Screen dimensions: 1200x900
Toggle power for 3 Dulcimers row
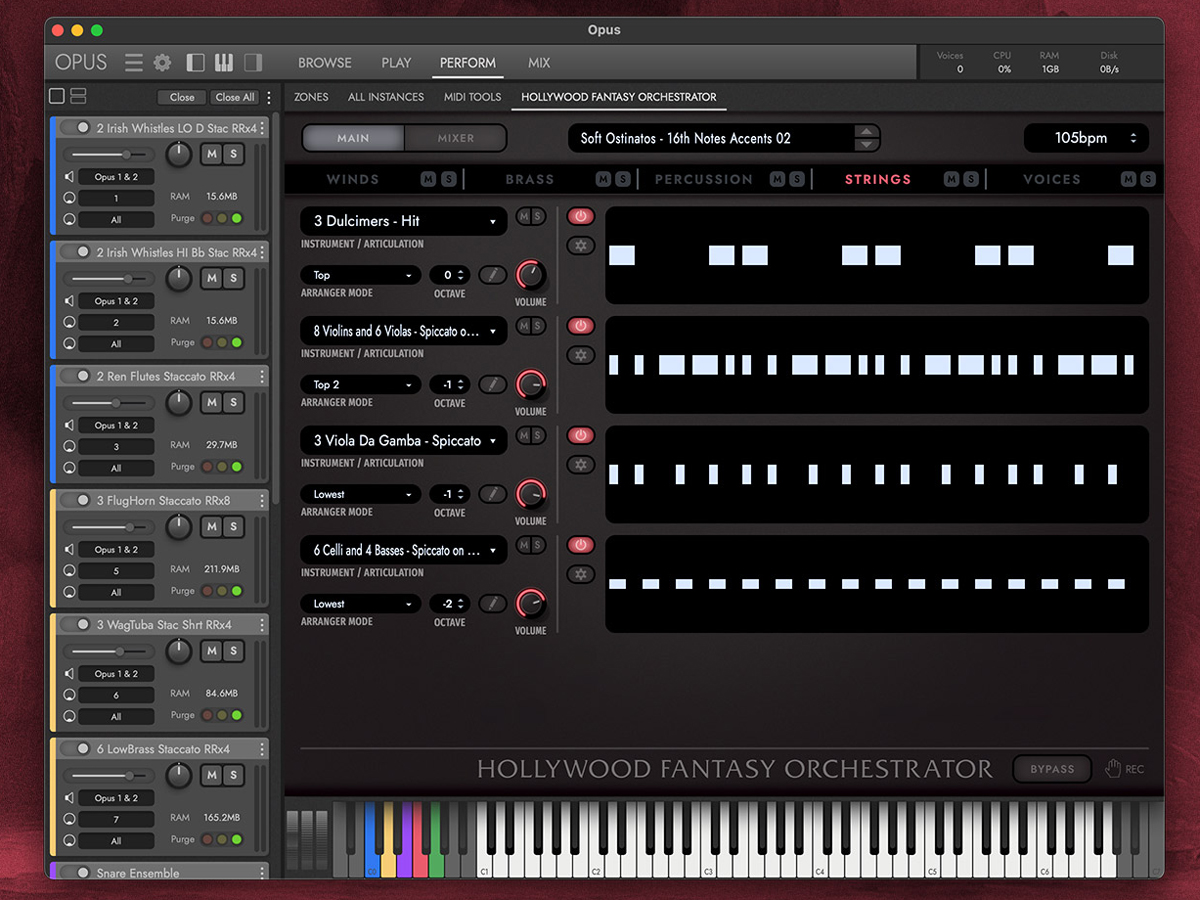(x=581, y=216)
